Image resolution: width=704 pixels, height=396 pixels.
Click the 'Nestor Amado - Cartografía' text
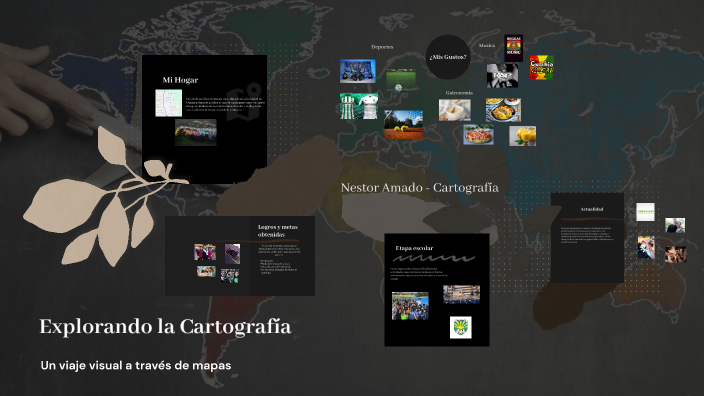419,188
